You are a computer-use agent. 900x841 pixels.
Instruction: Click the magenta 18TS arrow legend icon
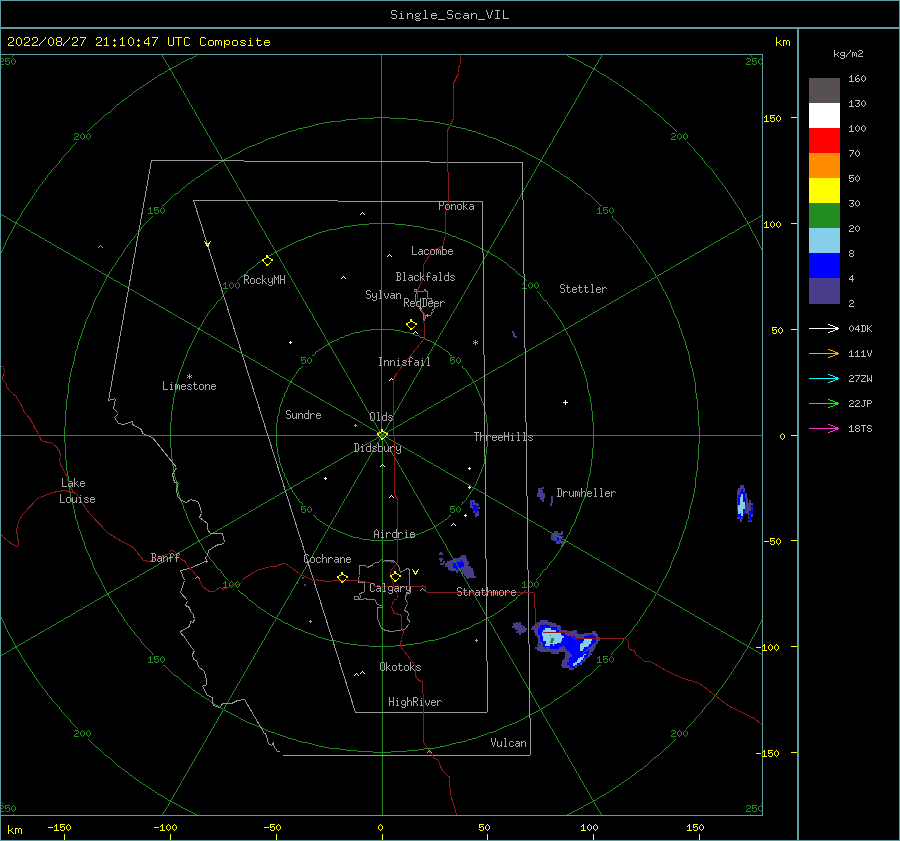coord(824,428)
